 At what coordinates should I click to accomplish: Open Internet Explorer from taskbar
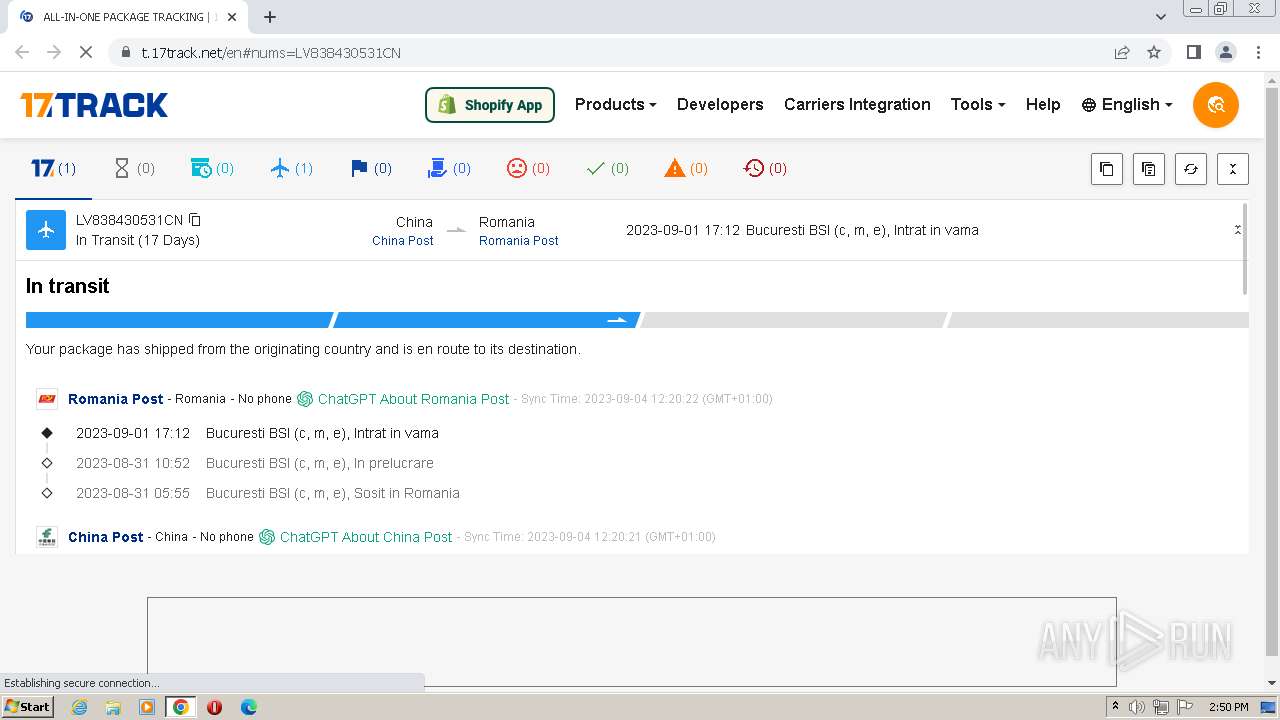click(79, 707)
